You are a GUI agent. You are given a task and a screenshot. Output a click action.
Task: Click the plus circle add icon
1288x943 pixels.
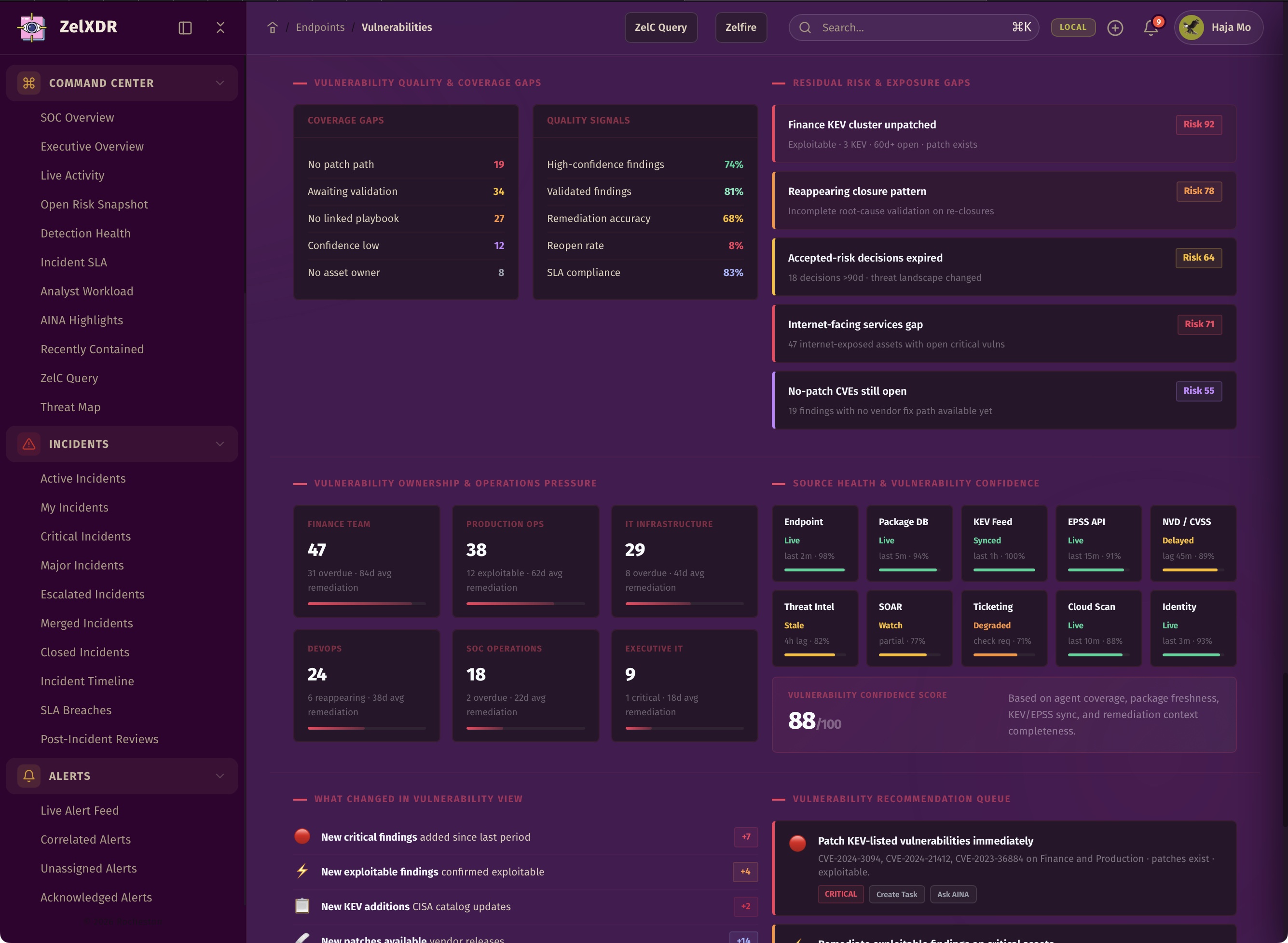click(1115, 28)
